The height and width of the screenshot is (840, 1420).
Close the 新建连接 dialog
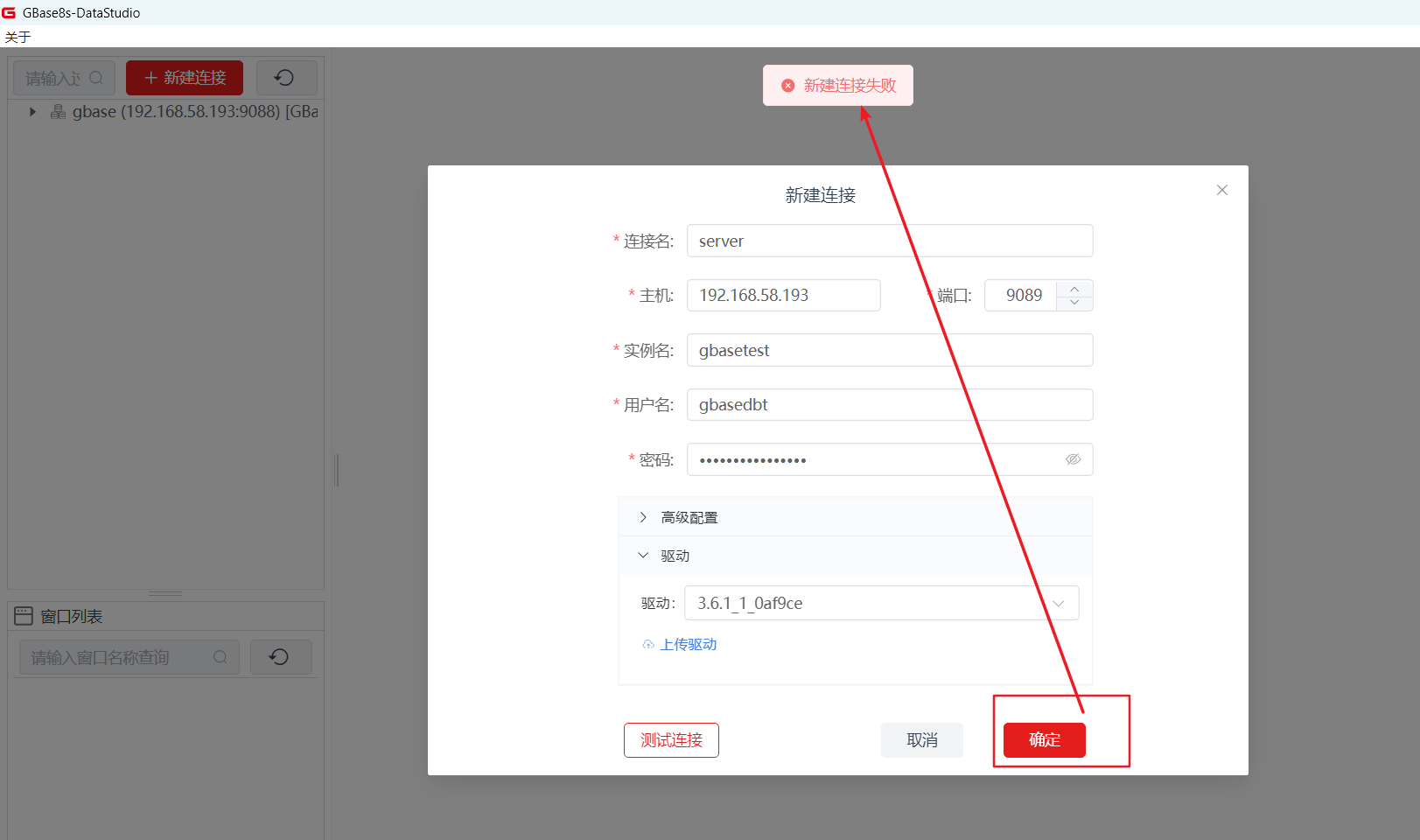click(x=1222, y=190)
